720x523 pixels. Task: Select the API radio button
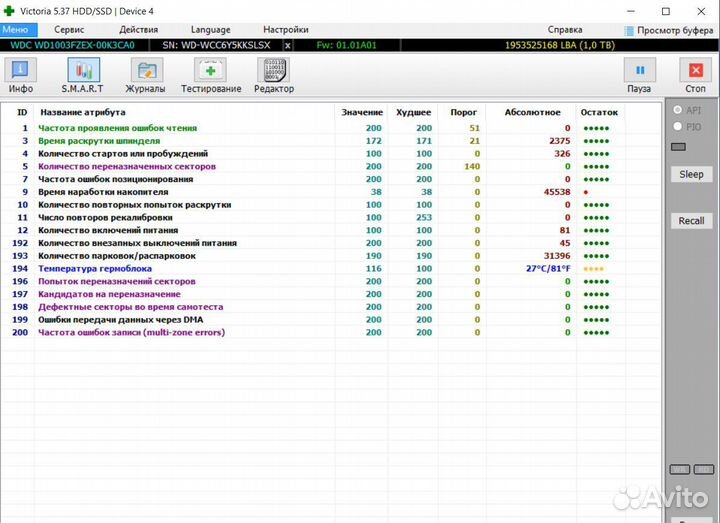(x=679, y=109)
